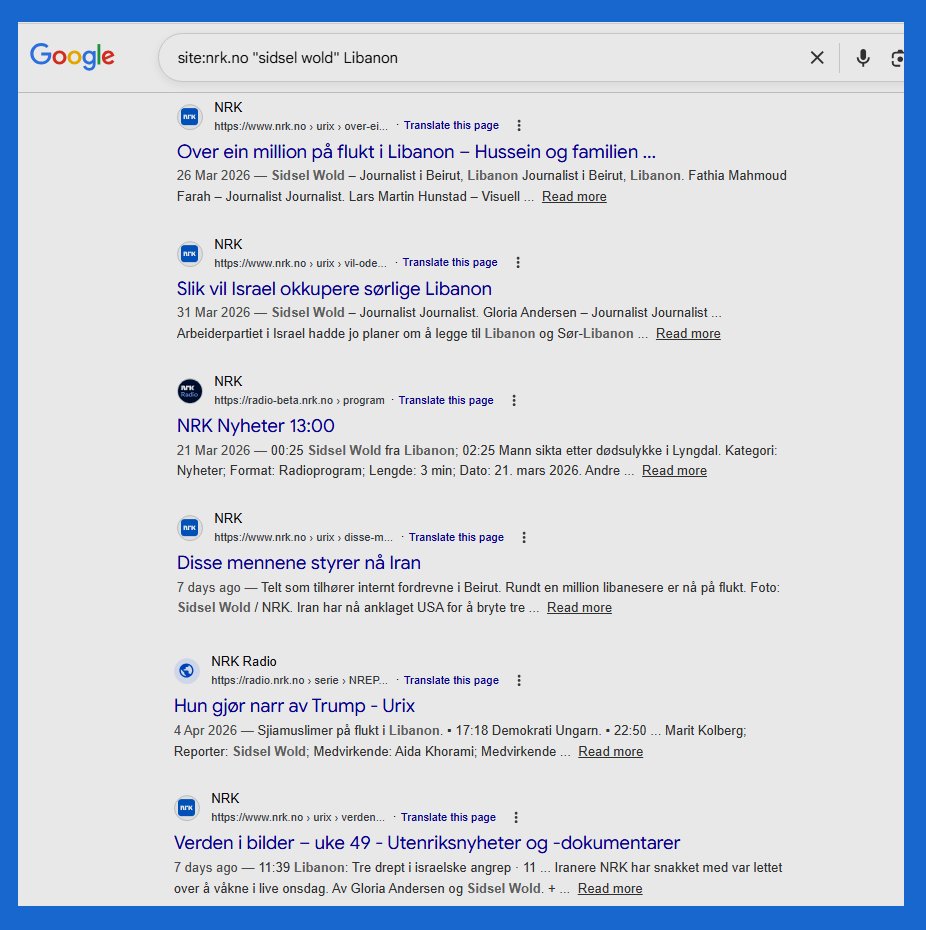Screen dimensions: 926x930
Task: Click NRK favicon of 'Slik vil Israel' result
Action: (x=190, y=254)
